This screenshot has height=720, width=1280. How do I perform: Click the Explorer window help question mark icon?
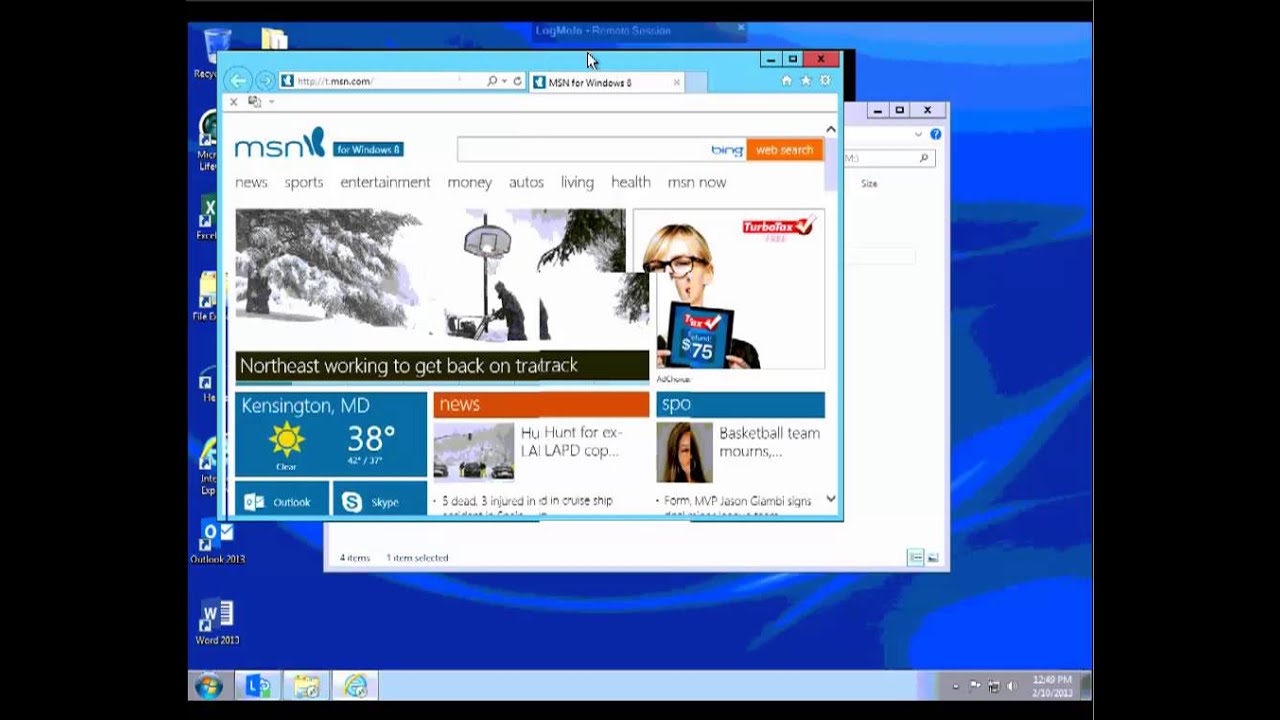[x=936, y=134]
